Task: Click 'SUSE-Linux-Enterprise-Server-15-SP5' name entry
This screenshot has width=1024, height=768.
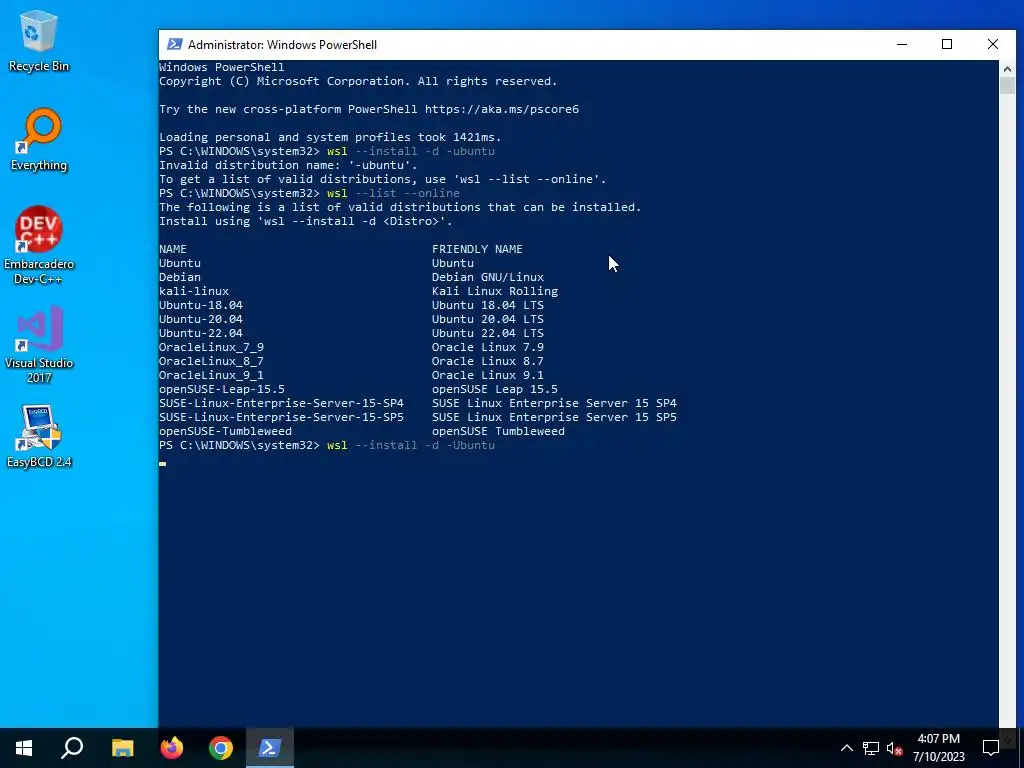Action: pos(281,417)
